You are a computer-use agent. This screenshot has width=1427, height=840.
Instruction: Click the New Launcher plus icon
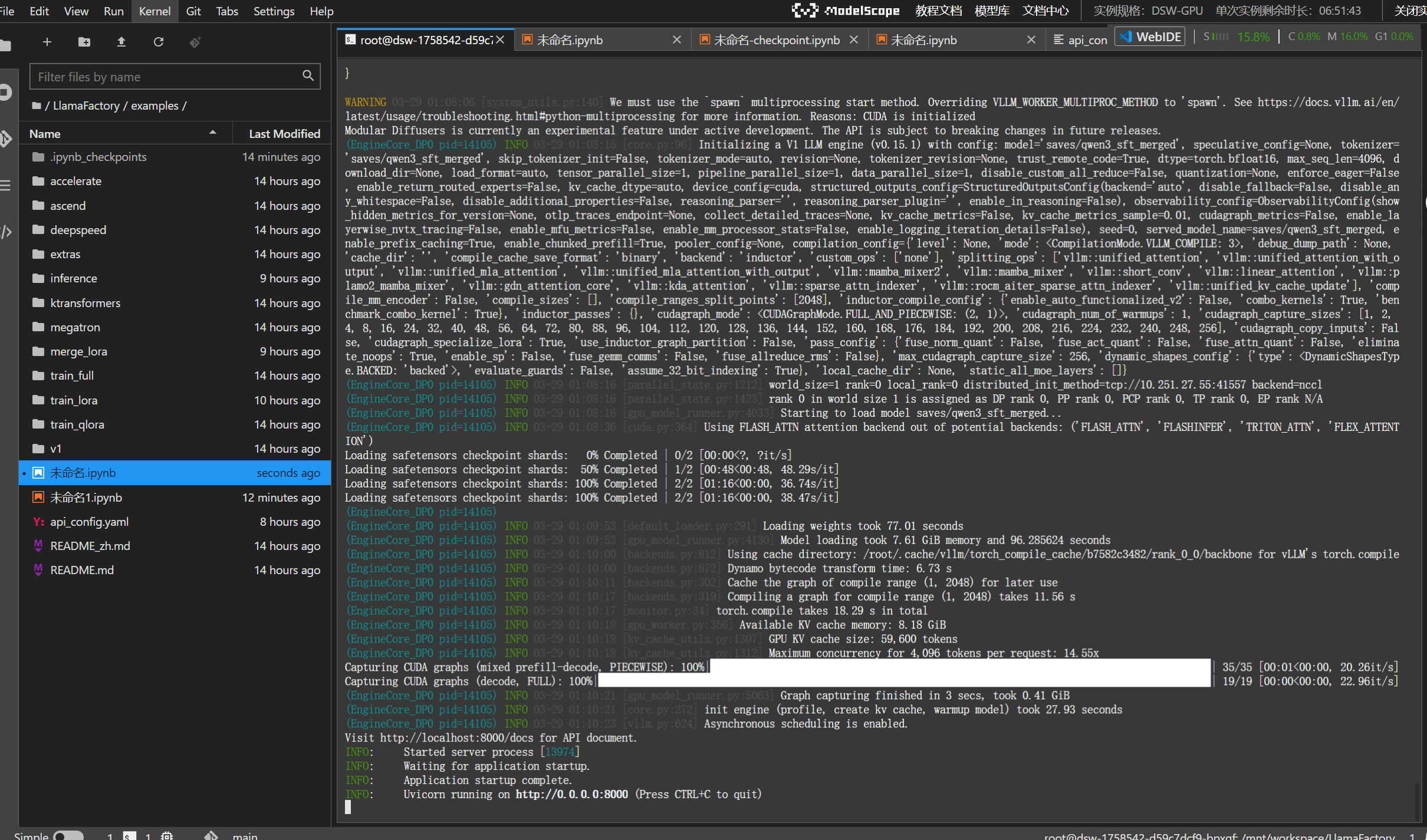point(47,42)
